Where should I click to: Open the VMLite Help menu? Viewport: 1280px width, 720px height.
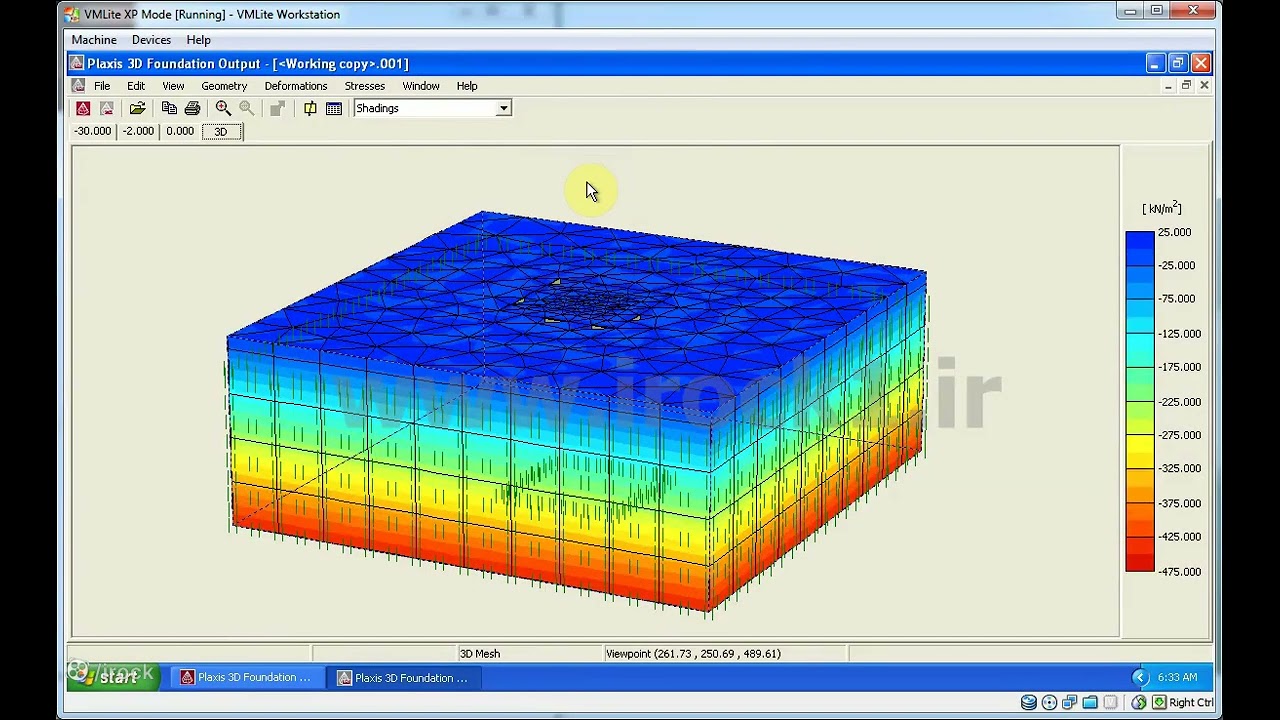pyautogui.click(x=198, y=40)
